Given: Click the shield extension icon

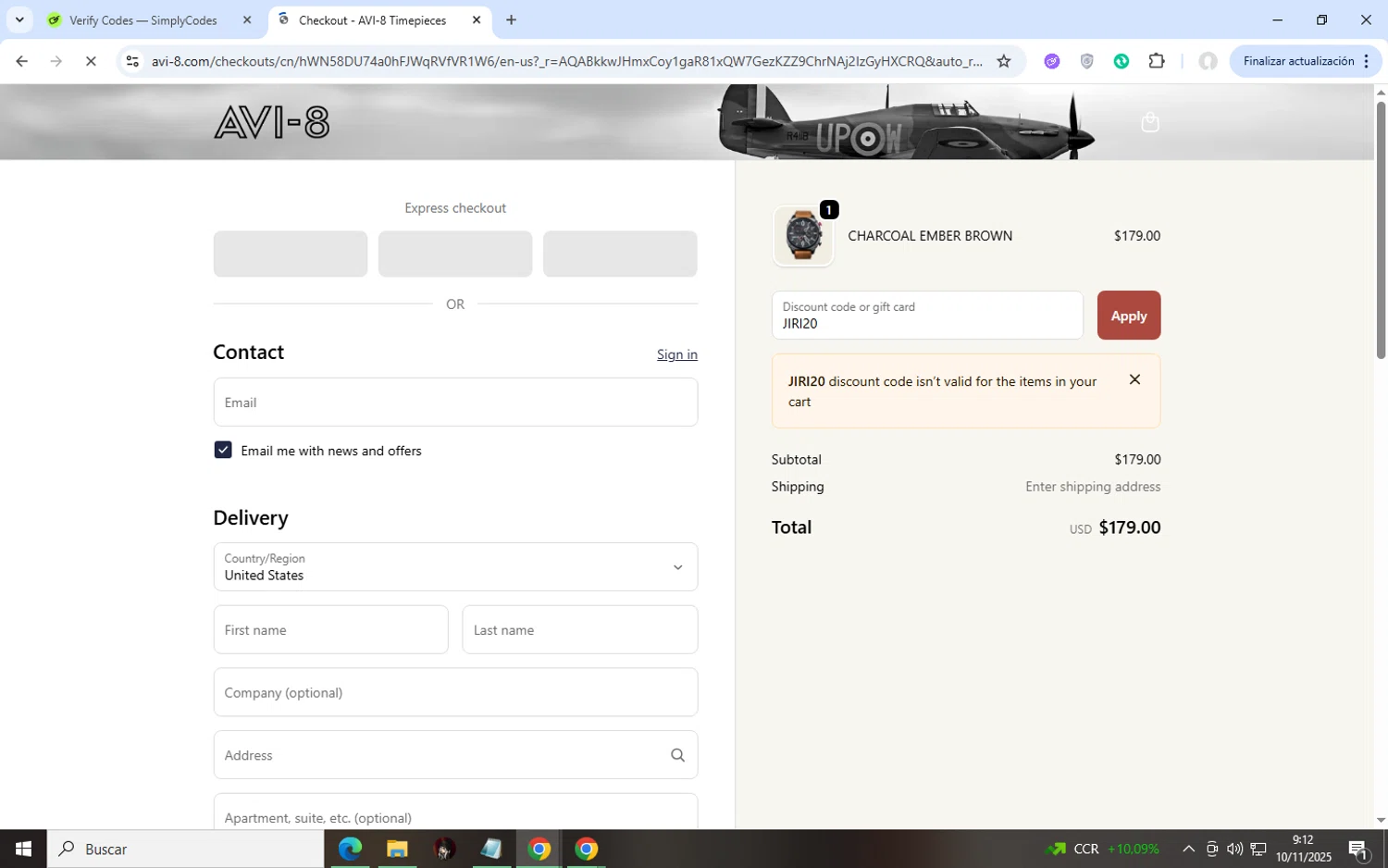Looking at the screenshot, I should (x=1087, y=61).
